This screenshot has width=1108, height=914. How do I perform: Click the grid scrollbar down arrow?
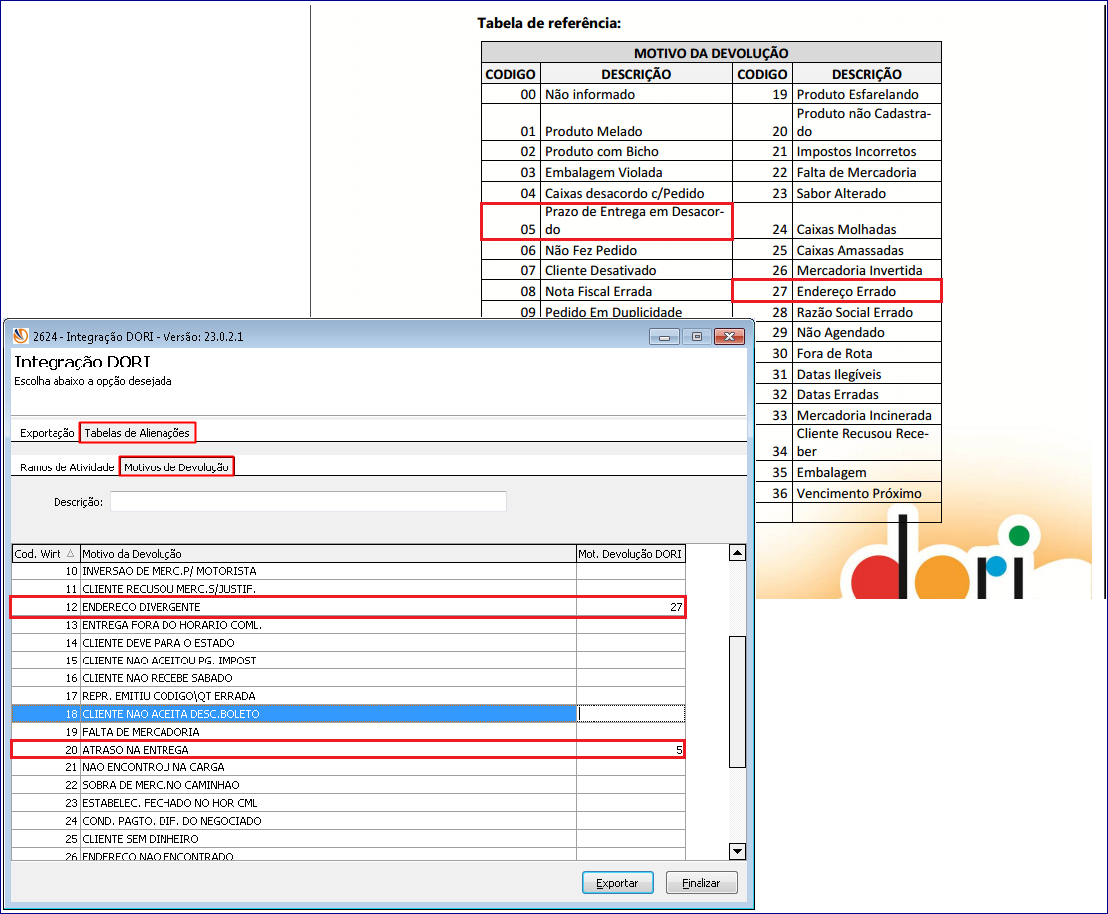click(x=737, y=851)
